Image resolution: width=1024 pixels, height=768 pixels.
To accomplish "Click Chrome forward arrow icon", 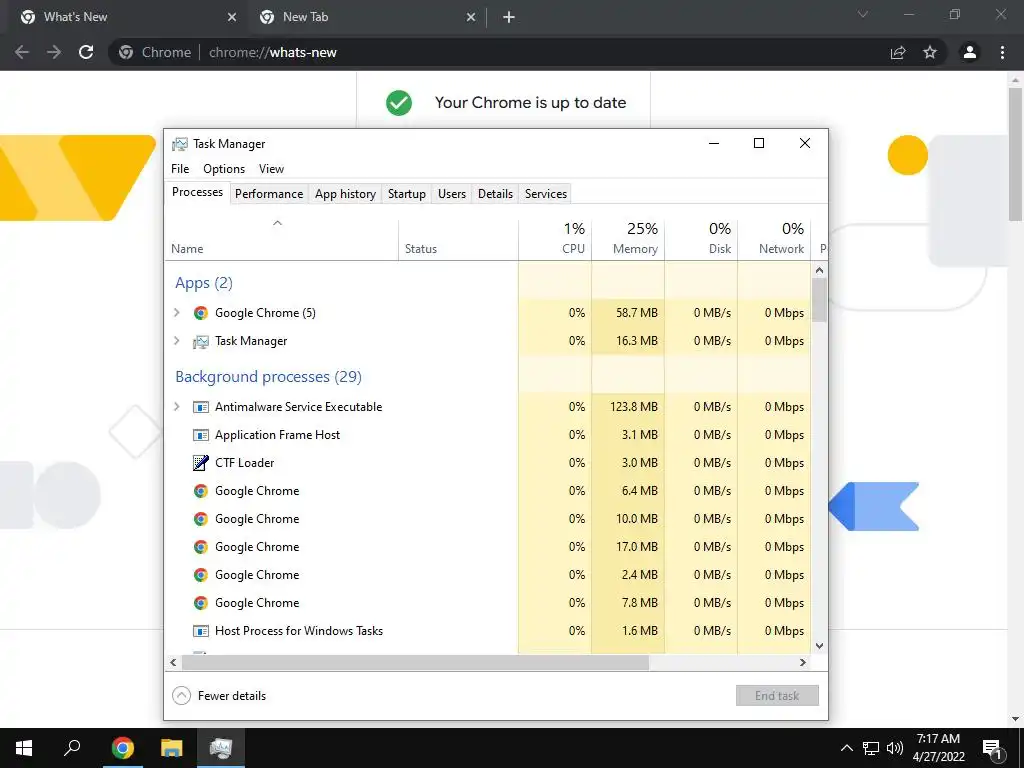I will pyautogui.click(x=54, y=52).
